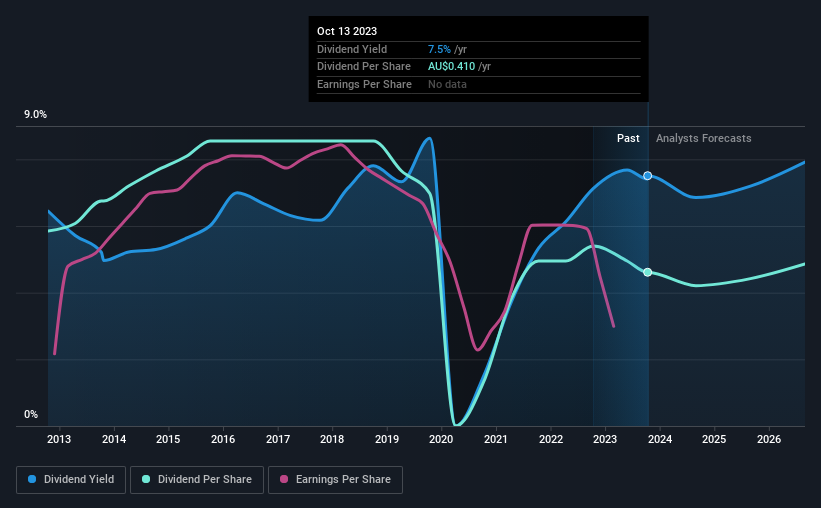
Task: Click the Analysts Forecasts label
Action: [704, 138]
